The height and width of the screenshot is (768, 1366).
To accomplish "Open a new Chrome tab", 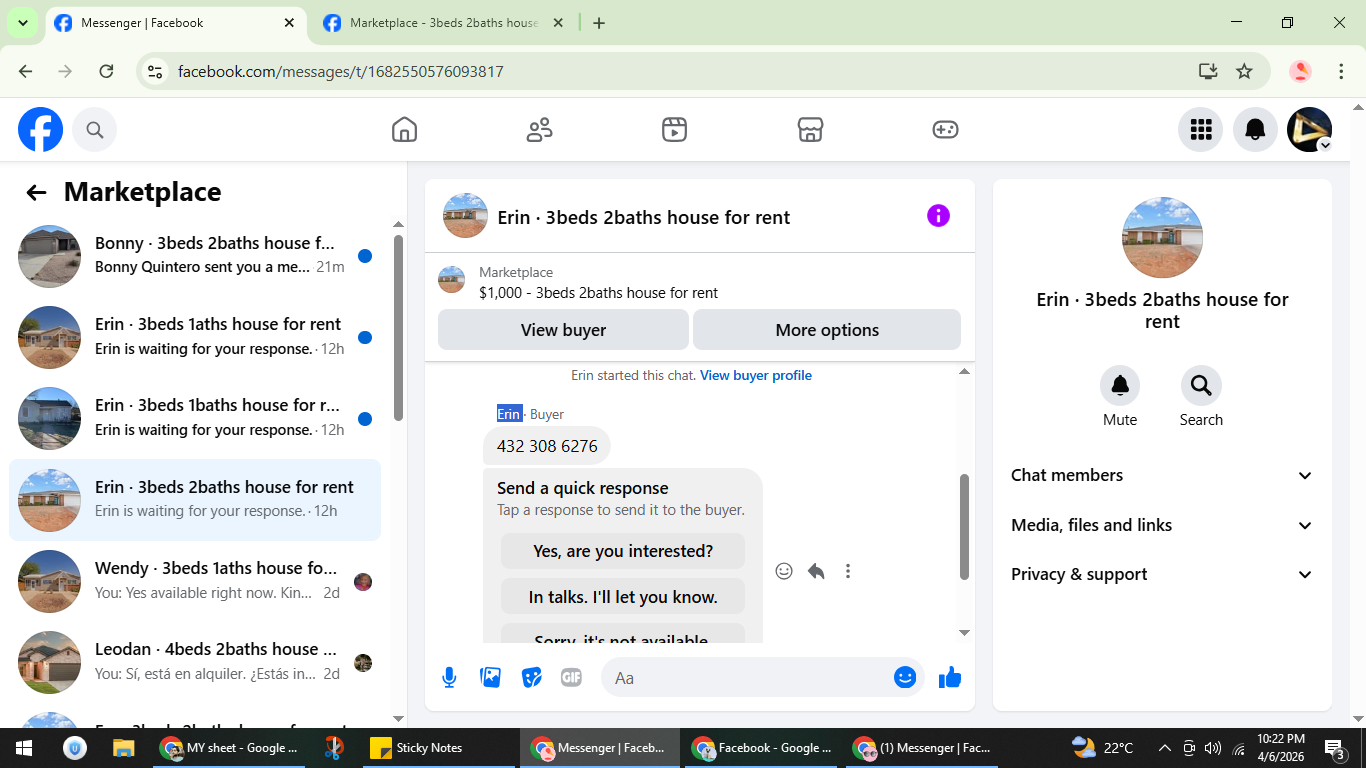I will (x=599, y=23).
